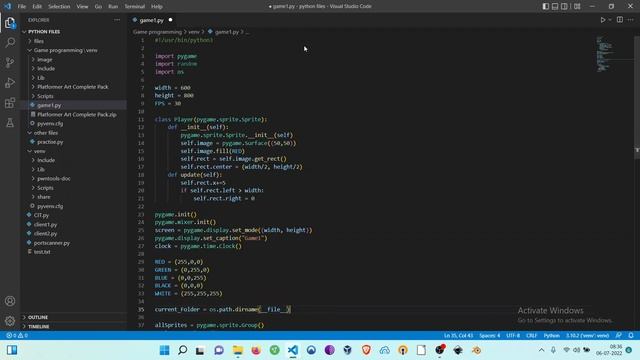Open the View menu
This screenshot has height=360, width=640.
pos(82,7)
